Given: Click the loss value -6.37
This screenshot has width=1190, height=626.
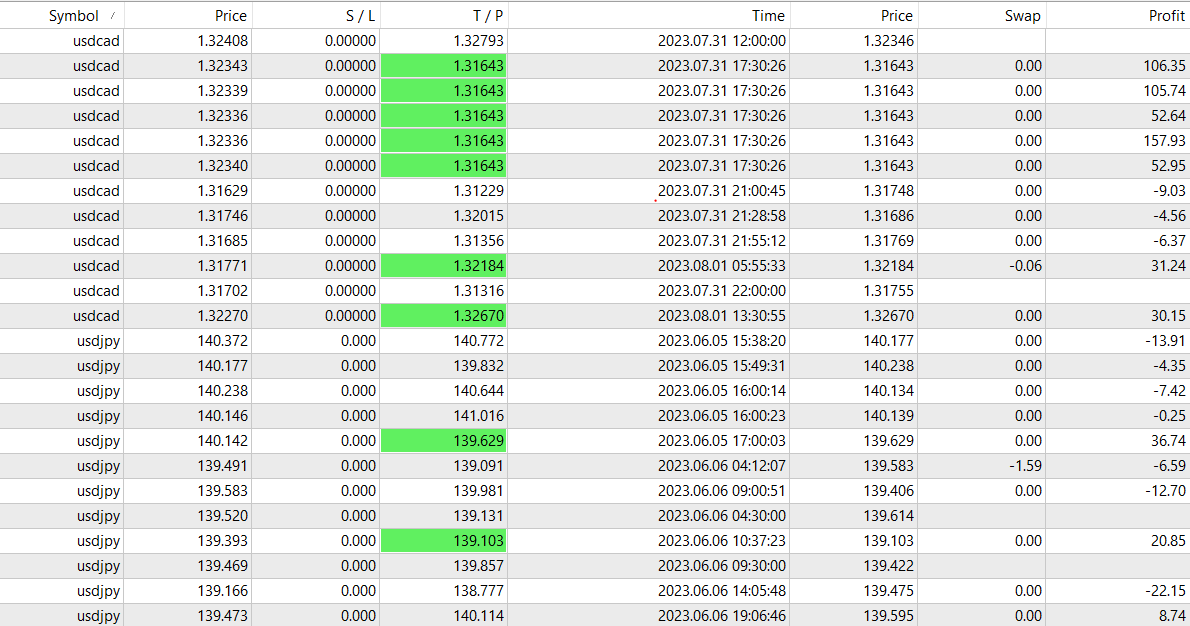Looking at the screenshot, I should tap(1170, 241).
